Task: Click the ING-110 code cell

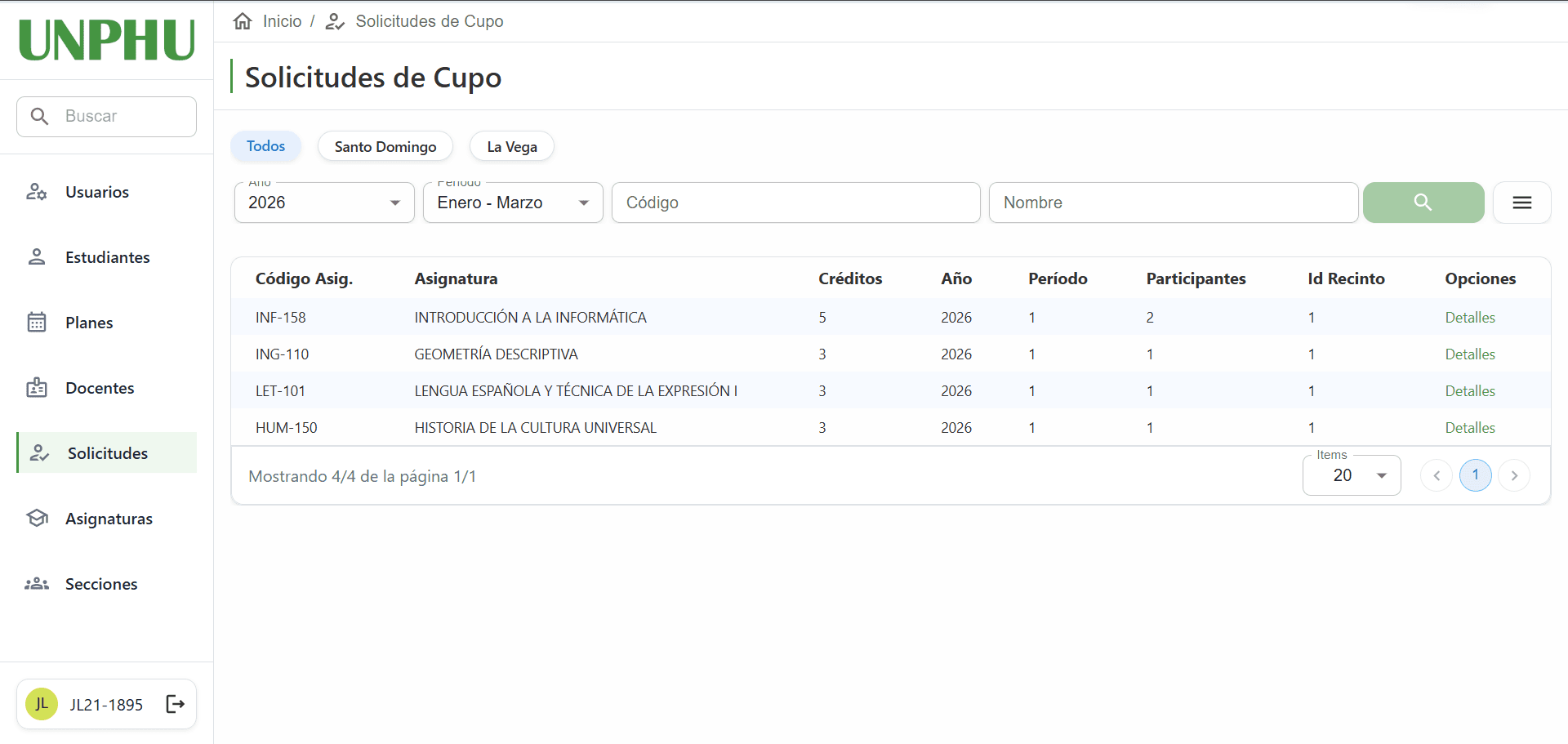Action: click(x=282, y=354)
